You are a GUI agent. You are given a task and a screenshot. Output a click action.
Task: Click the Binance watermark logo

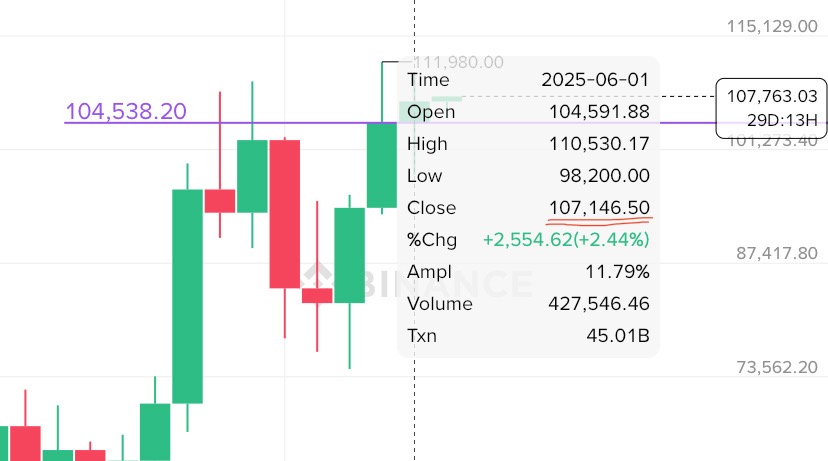417,283
